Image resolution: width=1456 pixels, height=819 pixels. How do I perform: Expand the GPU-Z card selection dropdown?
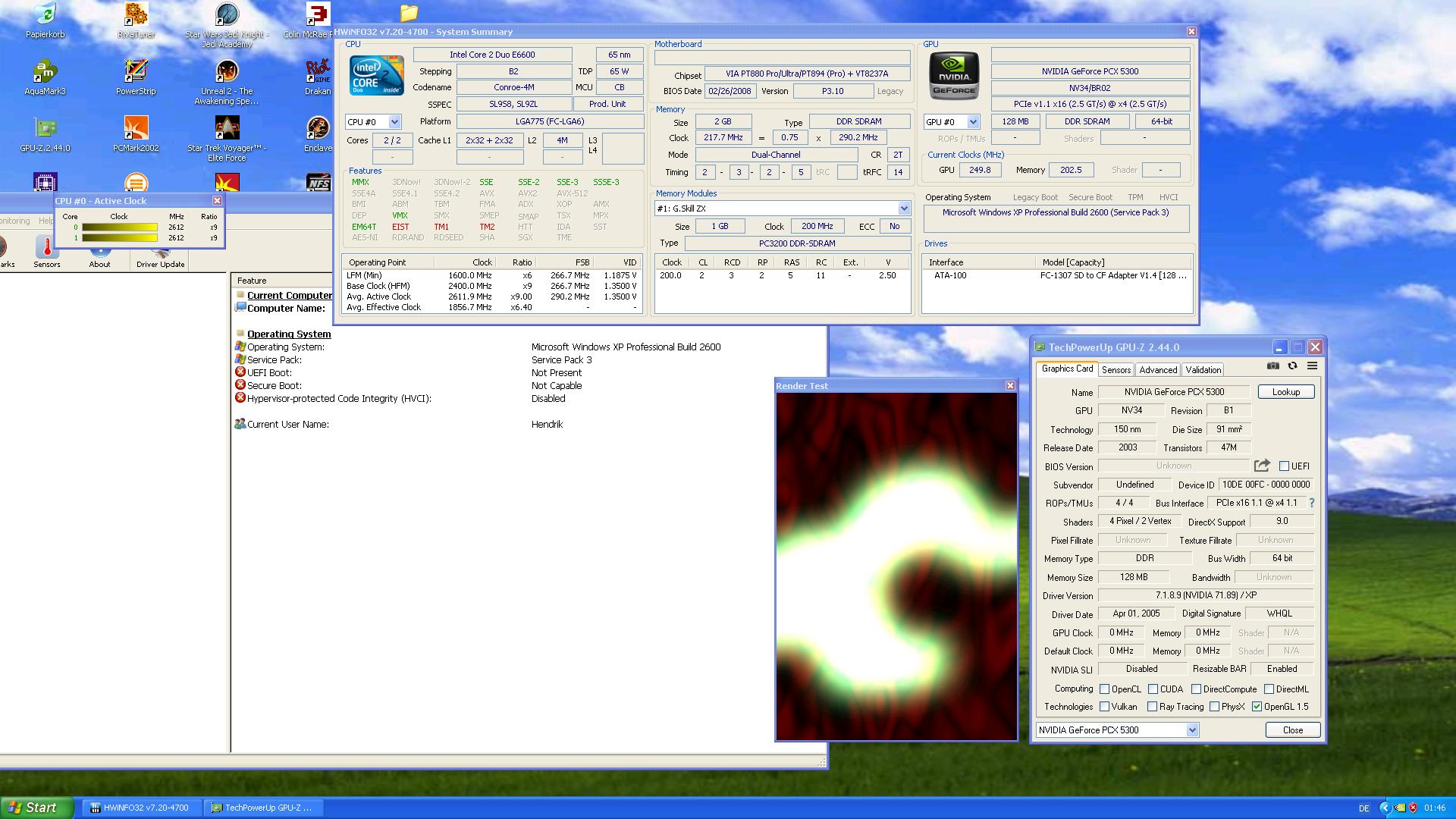(x=1192, y=730)
